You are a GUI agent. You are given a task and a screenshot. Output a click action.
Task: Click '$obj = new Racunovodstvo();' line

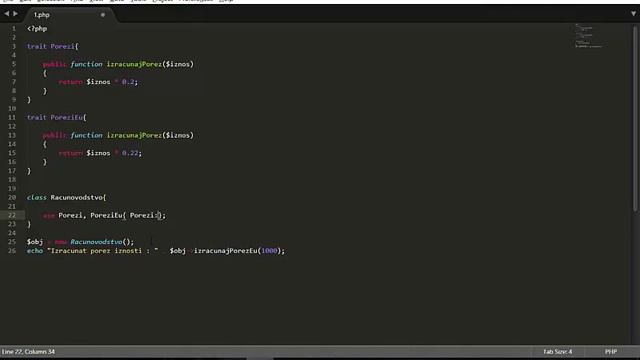pos(80,242)
